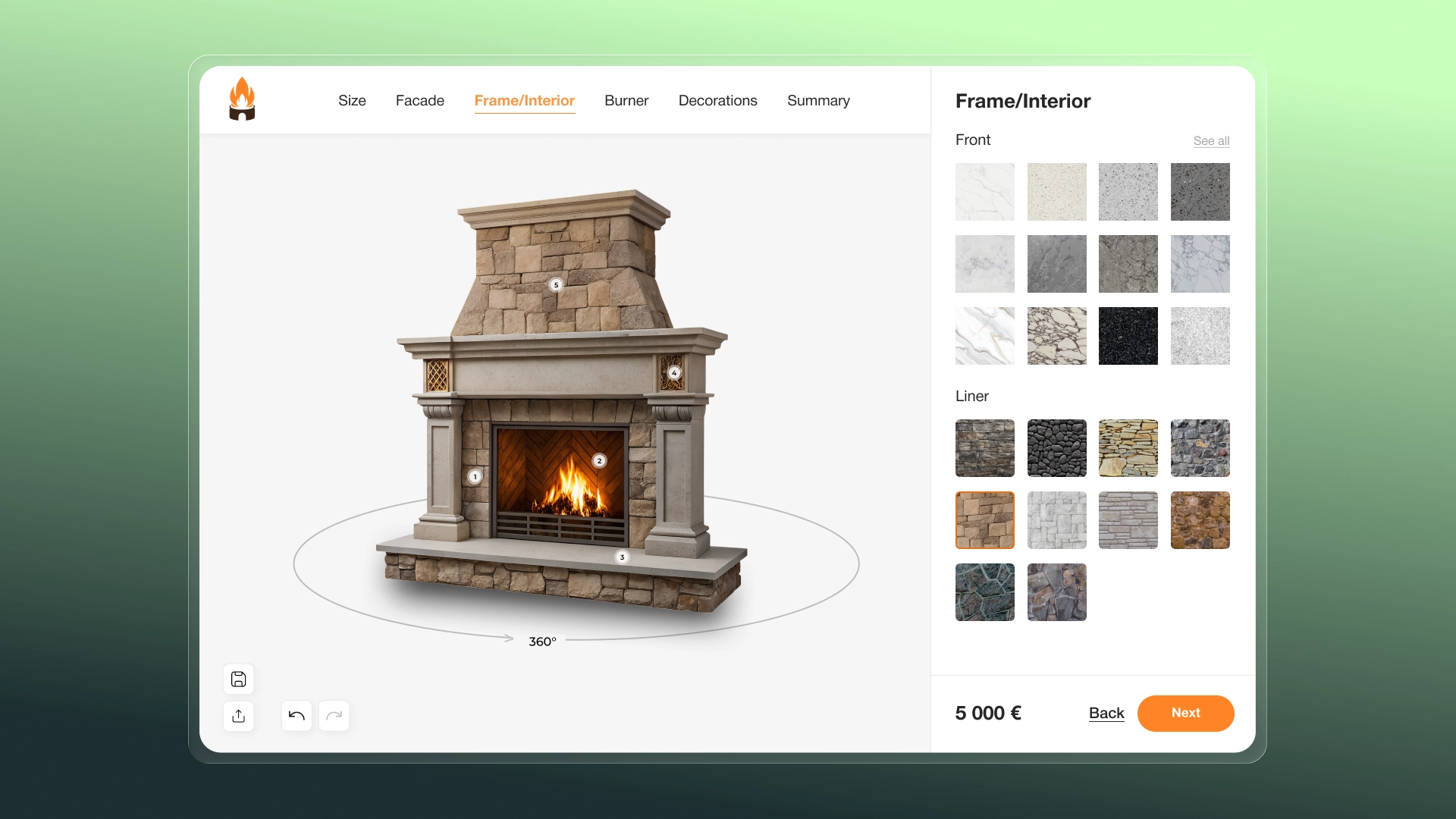Click the redo arrow icon
This screenshot has width=1456, height=819.
[x=334, y=715]
